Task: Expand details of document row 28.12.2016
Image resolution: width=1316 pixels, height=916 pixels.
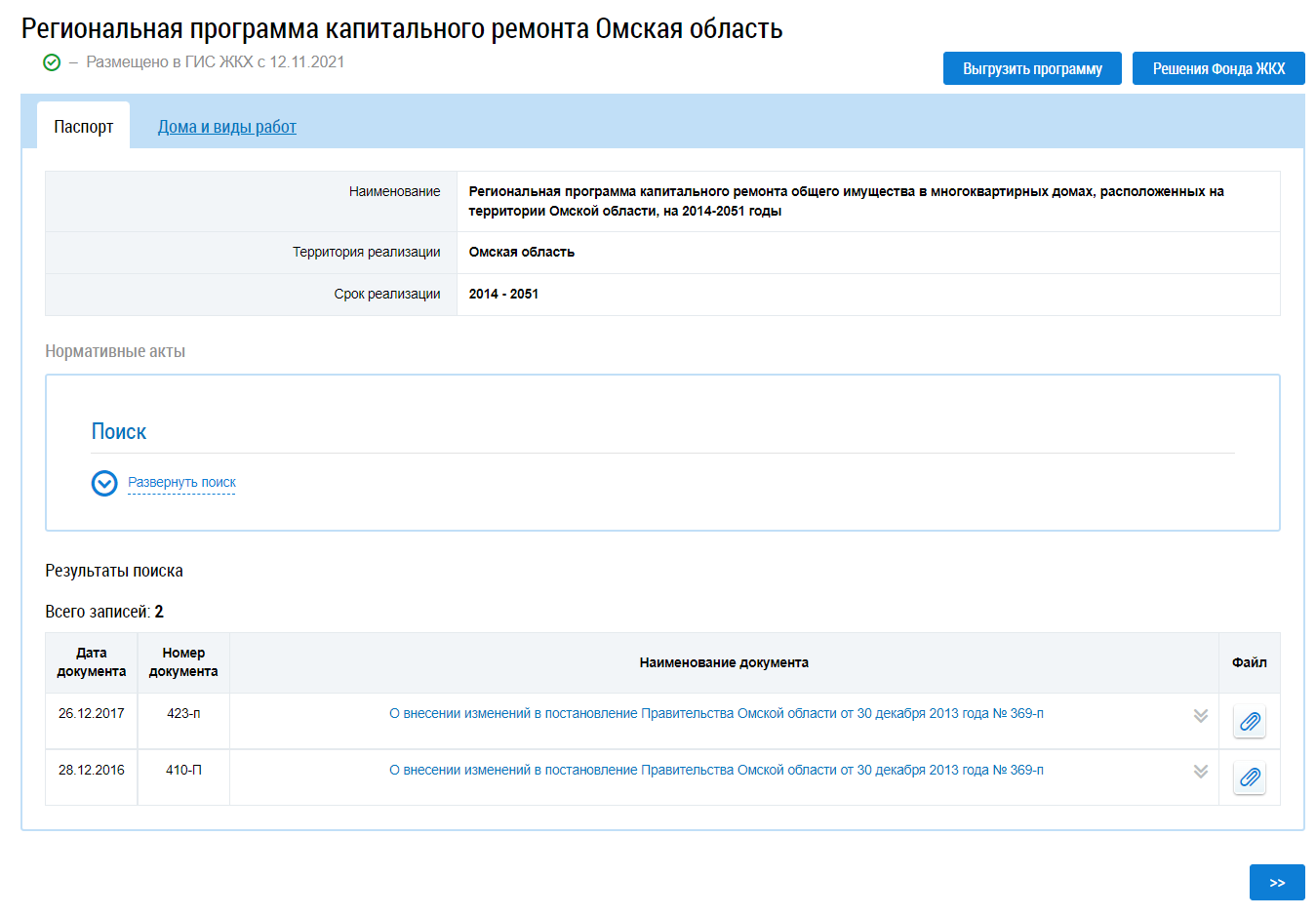Action: pos(1200,772)
